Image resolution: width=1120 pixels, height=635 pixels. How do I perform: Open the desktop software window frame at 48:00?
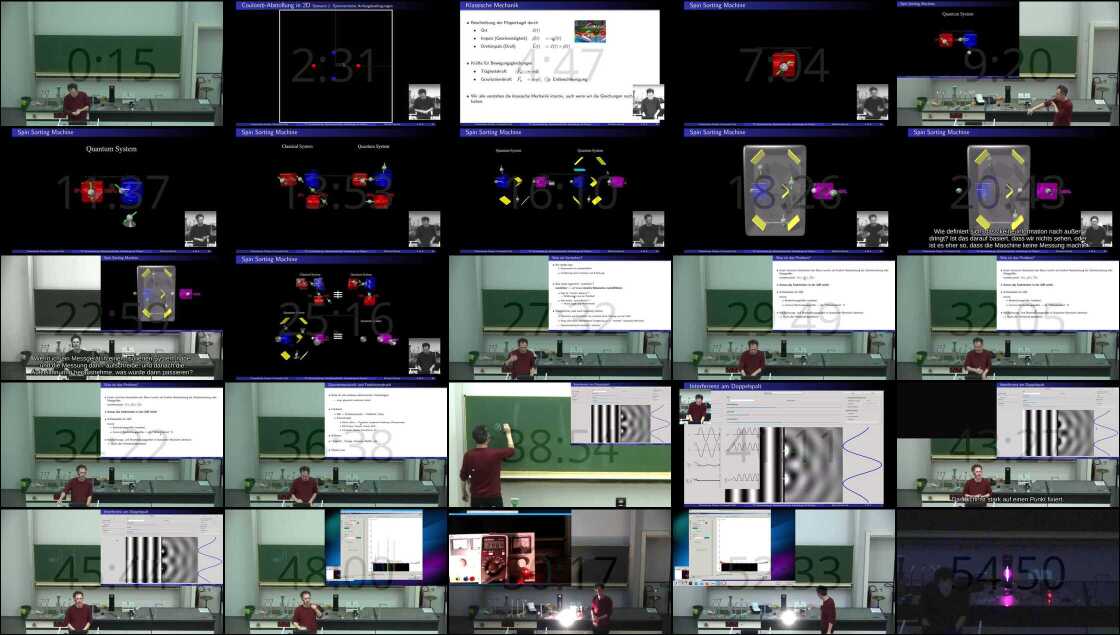(335, 571)
